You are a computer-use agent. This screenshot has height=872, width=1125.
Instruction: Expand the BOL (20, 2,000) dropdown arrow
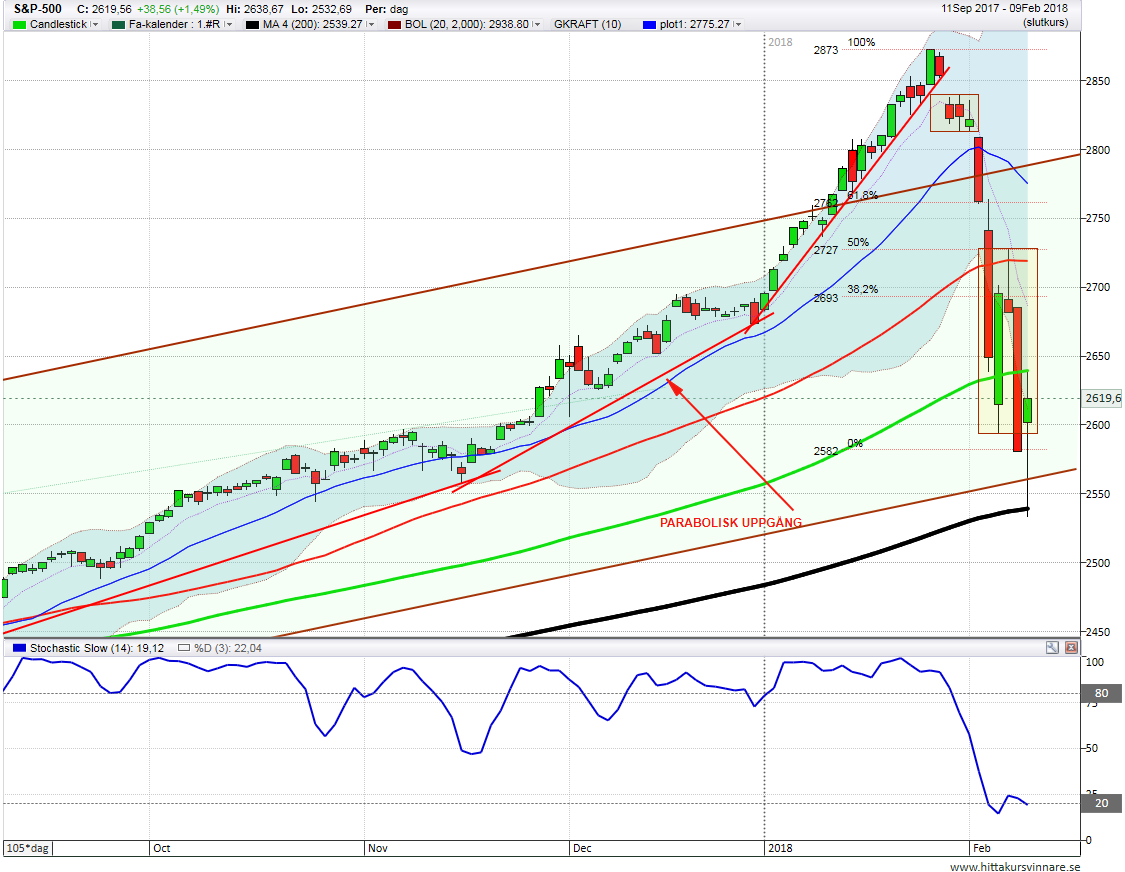click(x=537, y=24)
